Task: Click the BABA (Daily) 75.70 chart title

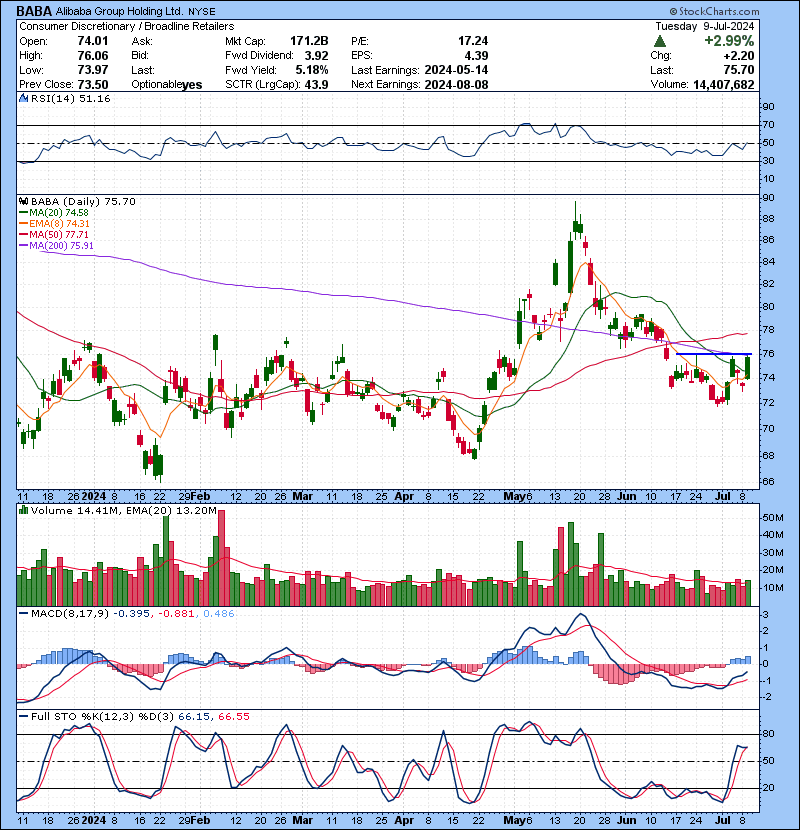Action: pyautogui.click(x=83, y=201)
